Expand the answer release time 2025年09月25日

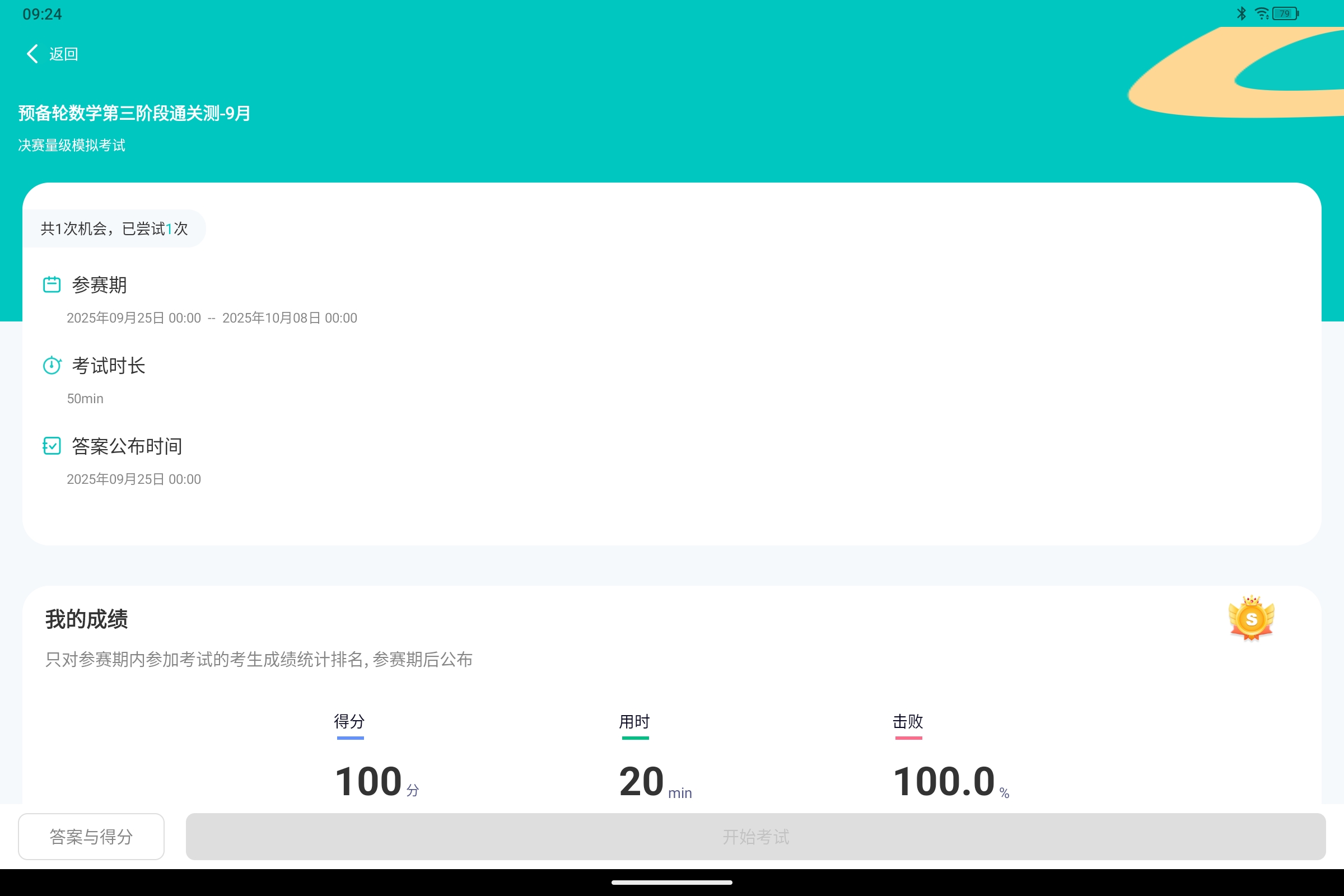134,479
